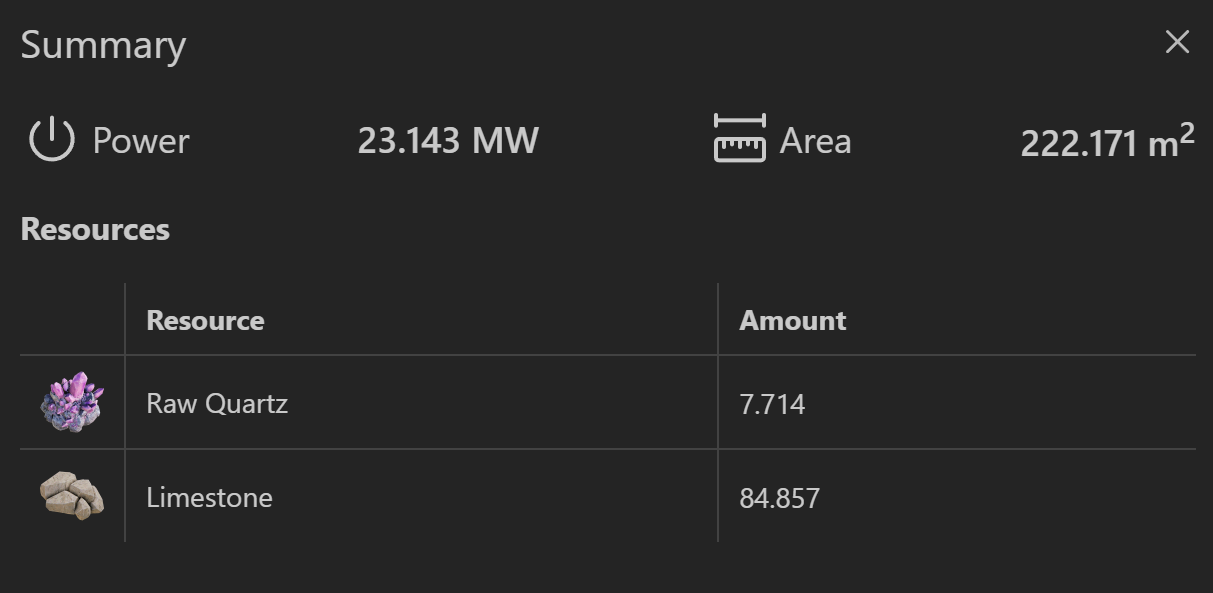The width and height of the screenshot is (1213, 593).
Task: Select the Area label text
Action: coord(815,141)
